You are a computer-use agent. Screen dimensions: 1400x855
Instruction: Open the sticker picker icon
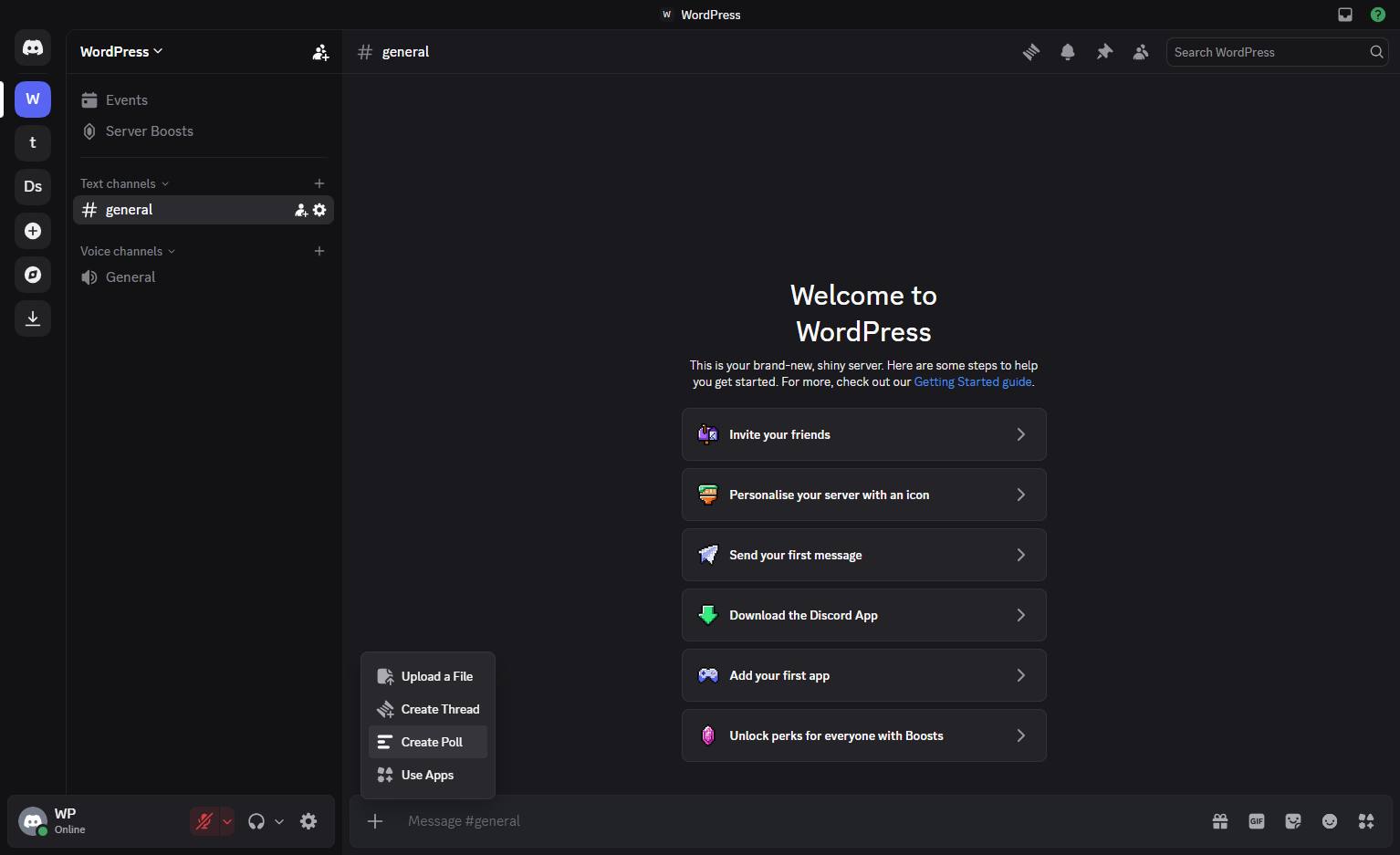1293,821
